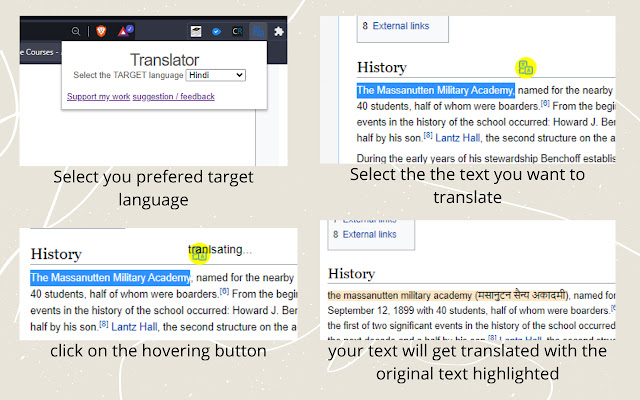This screenshot has width=640, height=400.
Task: Click the line 'During the early years of his stewardship'
Action: [486, 158]
